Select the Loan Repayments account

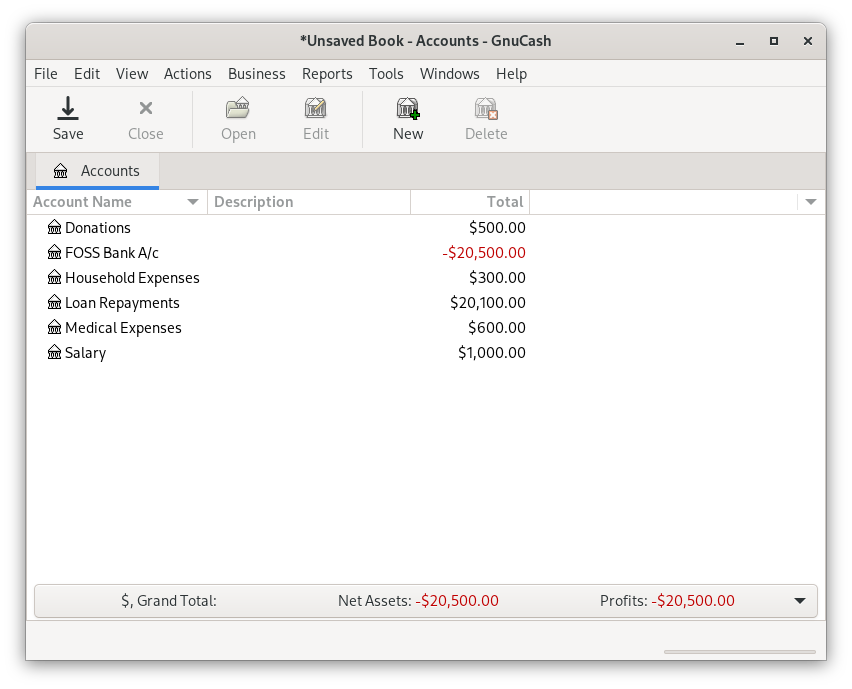(122, 302)
